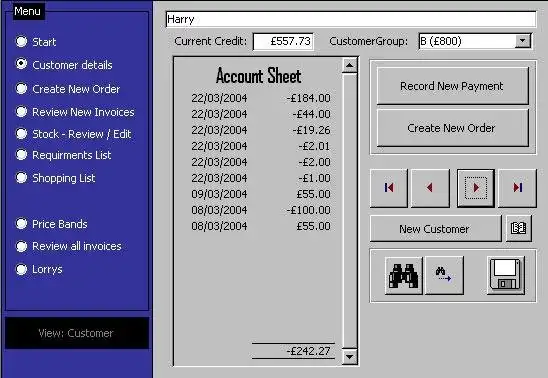
Task: Select the Start menu option
Action: click(x=36, y=42)
